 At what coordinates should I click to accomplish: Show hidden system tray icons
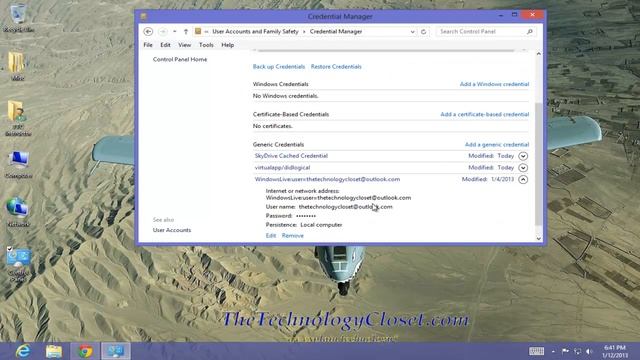pyautogui.click(x=553, y=351)
